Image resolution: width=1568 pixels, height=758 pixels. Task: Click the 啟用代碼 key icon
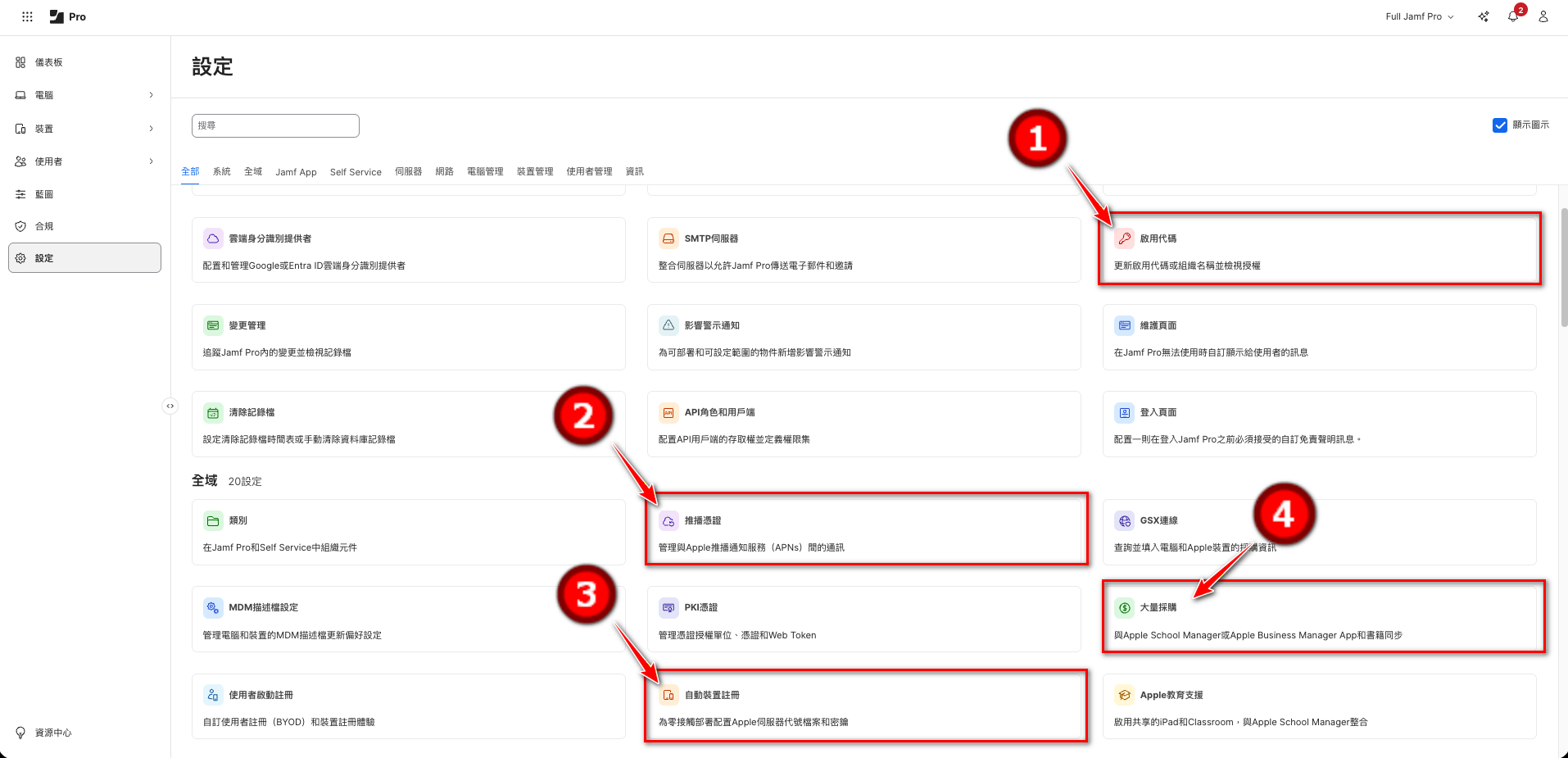pyautogui.click(x=1125, y=238)
